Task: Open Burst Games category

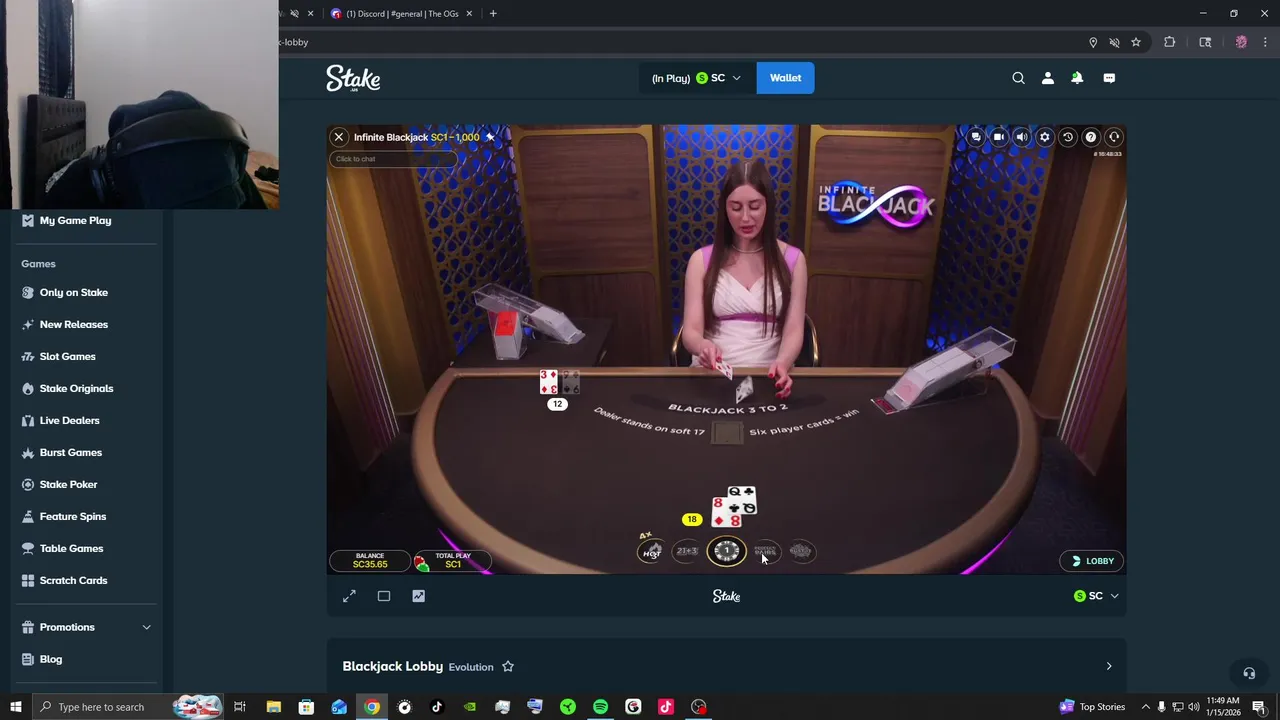Action: tap(70, 452)
